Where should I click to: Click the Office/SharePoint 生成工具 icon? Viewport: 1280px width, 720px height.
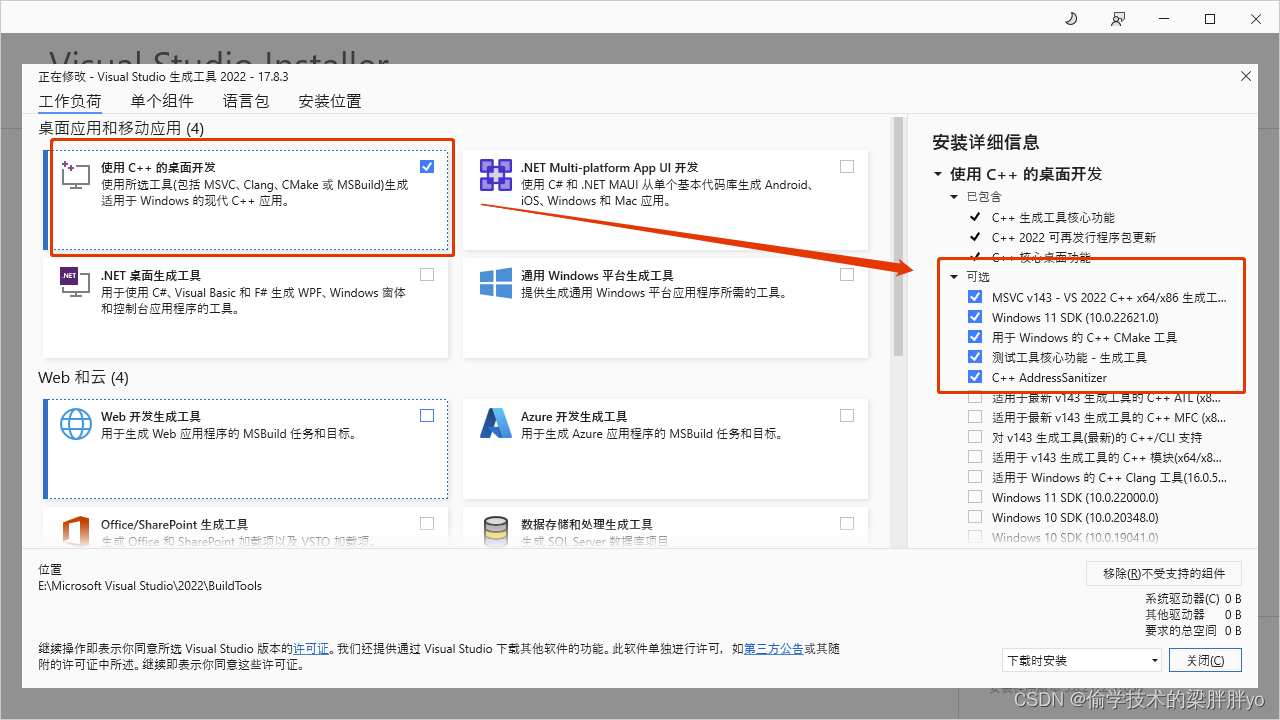click(x=75, y=532)
